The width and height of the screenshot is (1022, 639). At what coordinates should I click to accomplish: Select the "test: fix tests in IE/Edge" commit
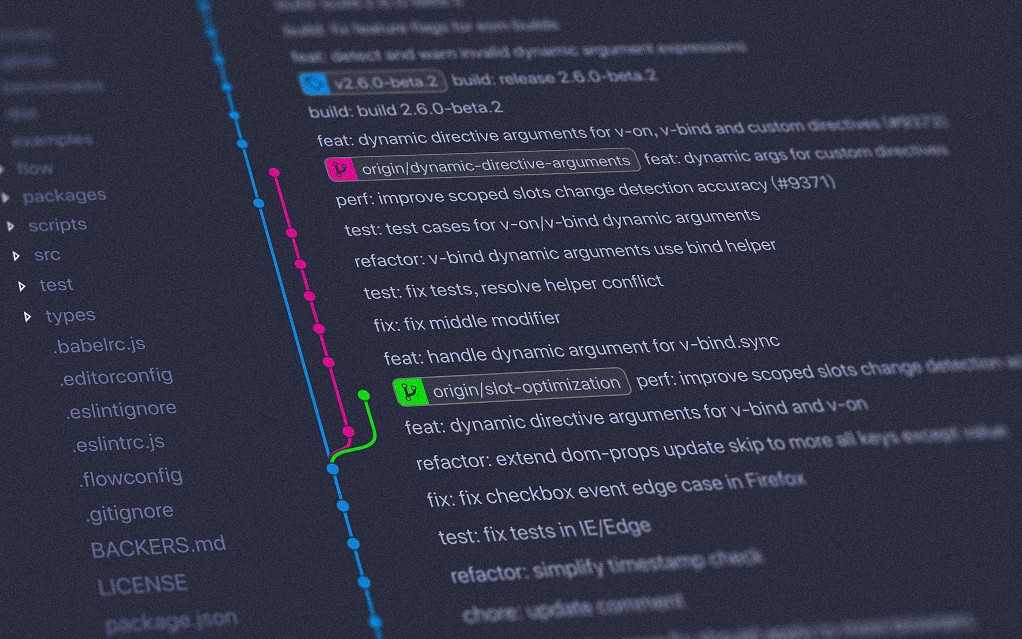click(544, 532)
